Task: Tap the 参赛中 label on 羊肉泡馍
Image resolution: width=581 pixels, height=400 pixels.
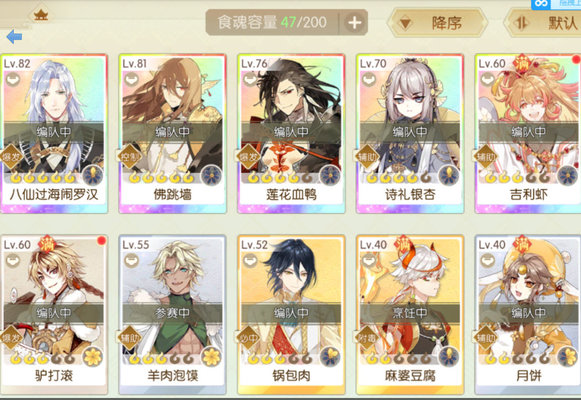Action: pos(173,313)
